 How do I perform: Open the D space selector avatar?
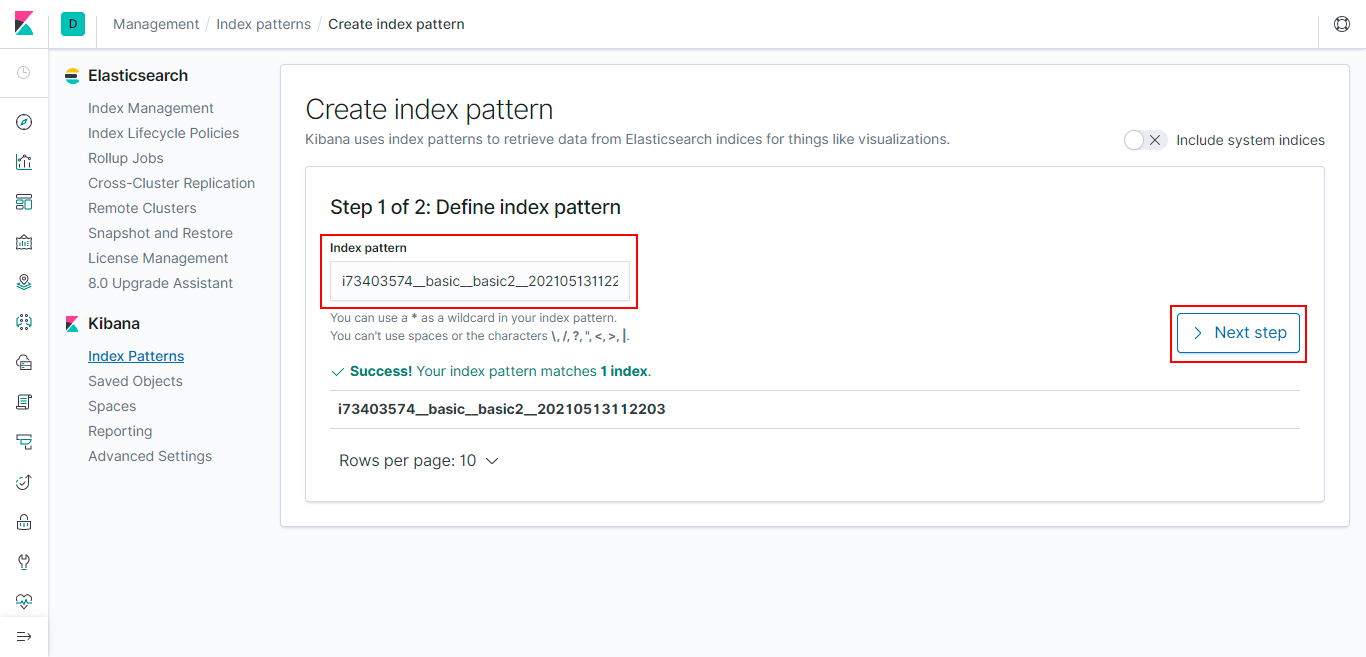[x=73, y=24]
